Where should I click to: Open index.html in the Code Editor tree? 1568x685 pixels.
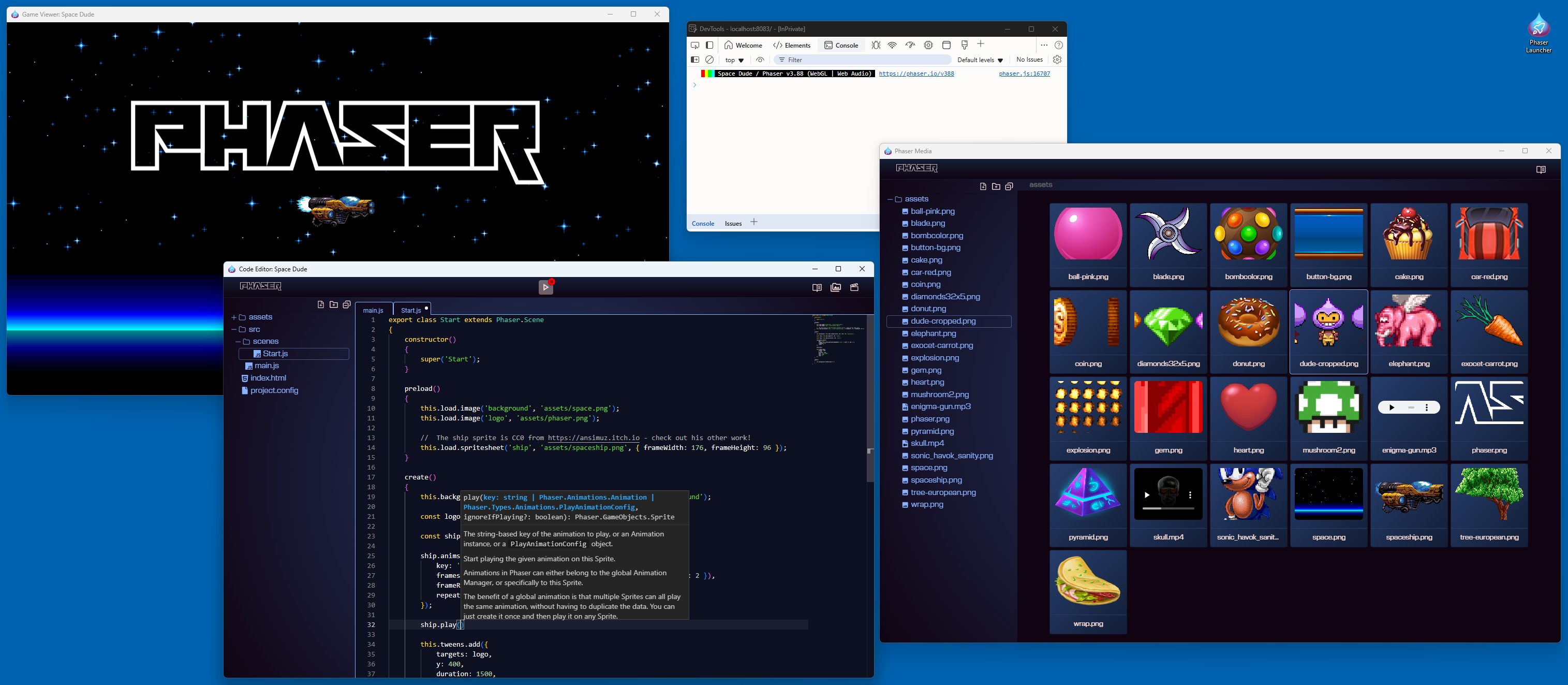coord(263,378)
